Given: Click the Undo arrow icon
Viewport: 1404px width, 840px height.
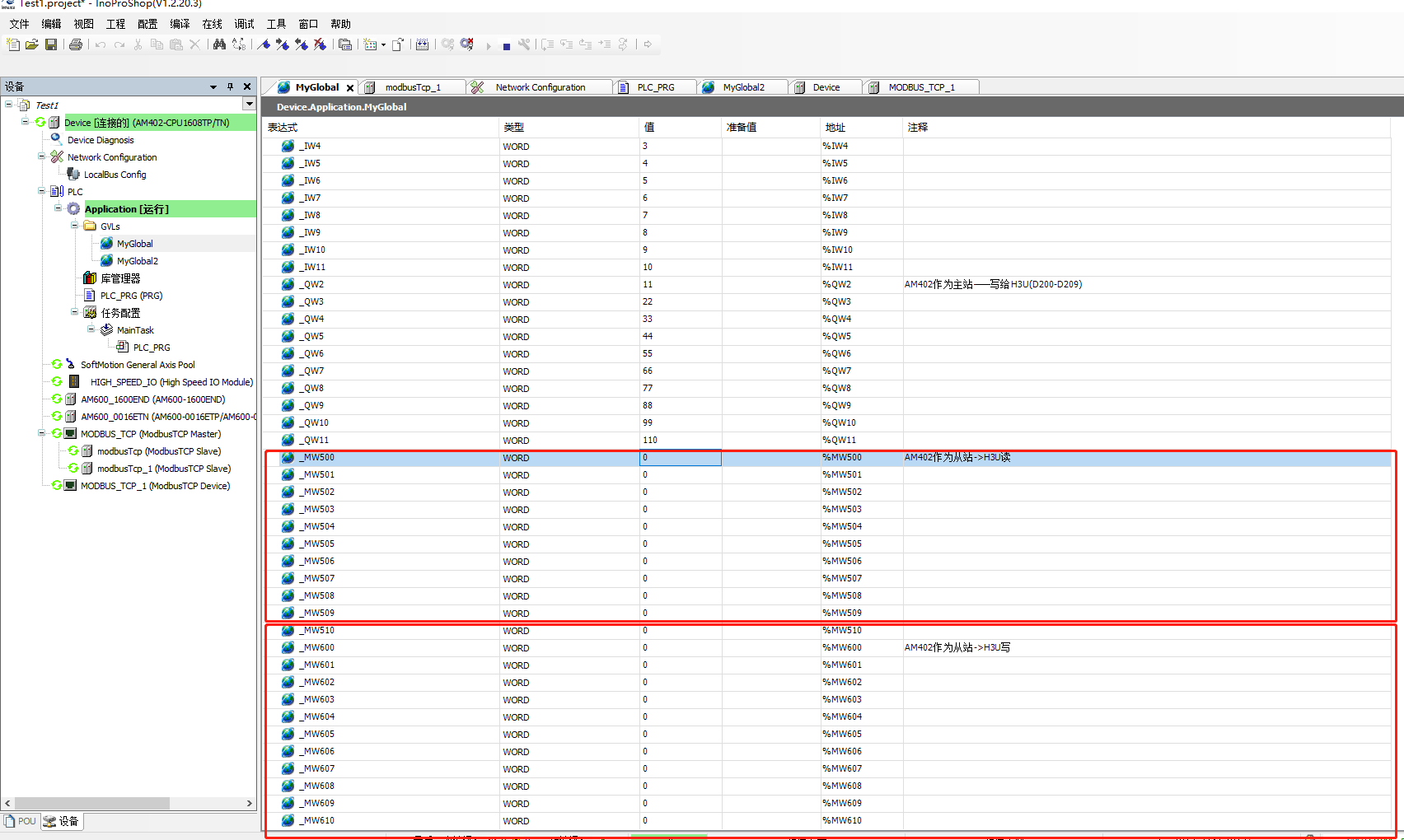Looking at the screenshot, I should pyautogui.click(x=101, y=44).
